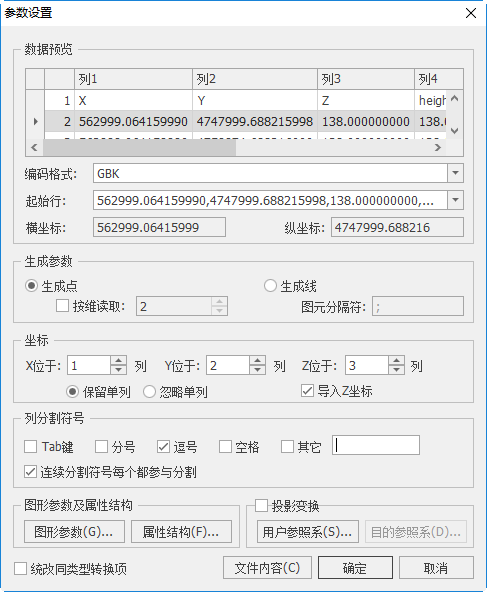Tick the 分号 separator checkbox
Viewport: 487px width, 592px height.
[101, 446]
